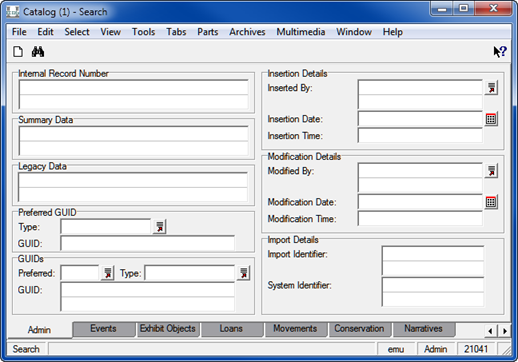The height and width of the screenshot is (362, 518).
Task: Click the Internal Record Number field
Action: [x=134, y=94]
